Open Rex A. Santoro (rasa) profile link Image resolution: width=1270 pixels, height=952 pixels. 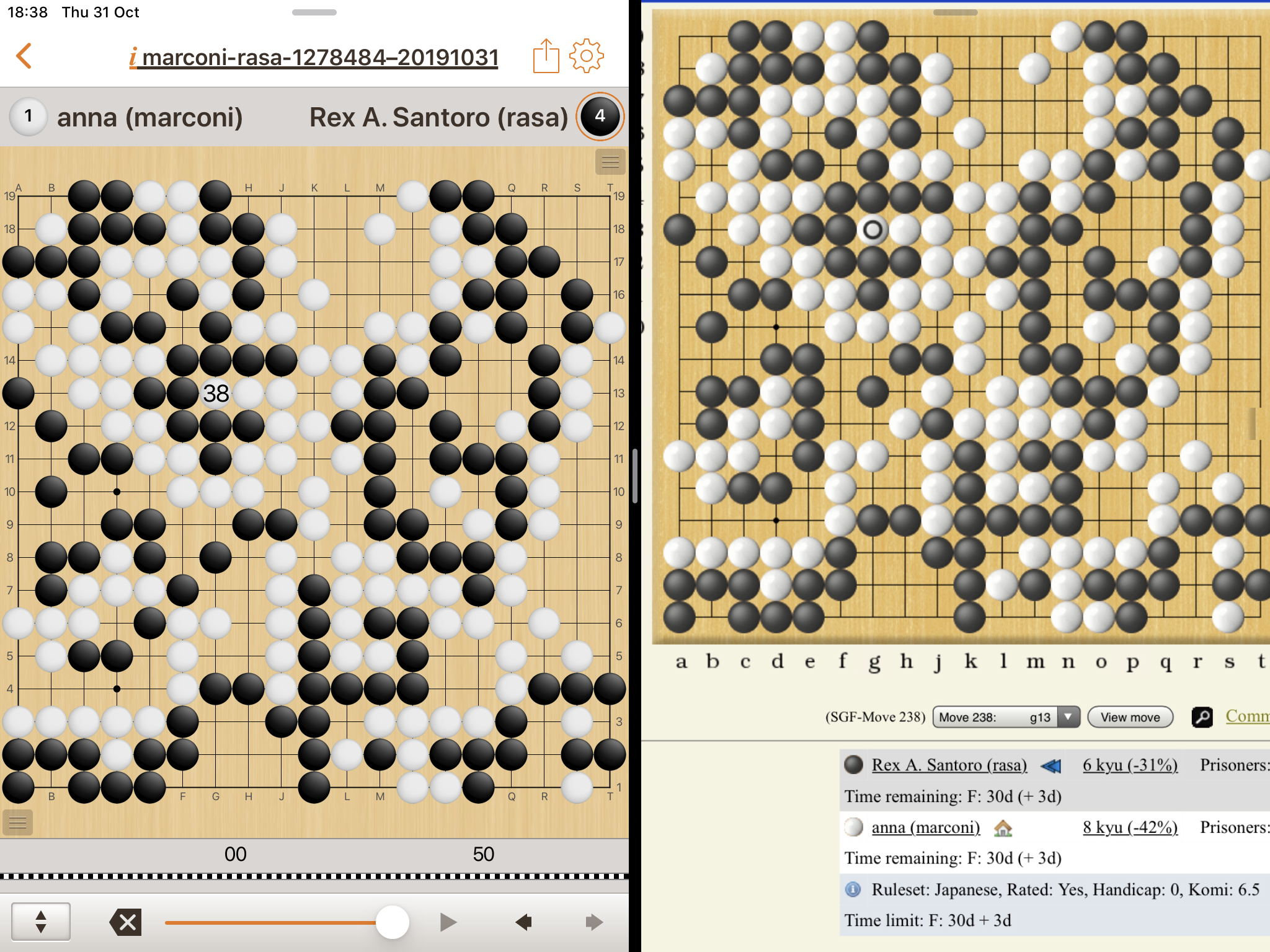point(949,765)
